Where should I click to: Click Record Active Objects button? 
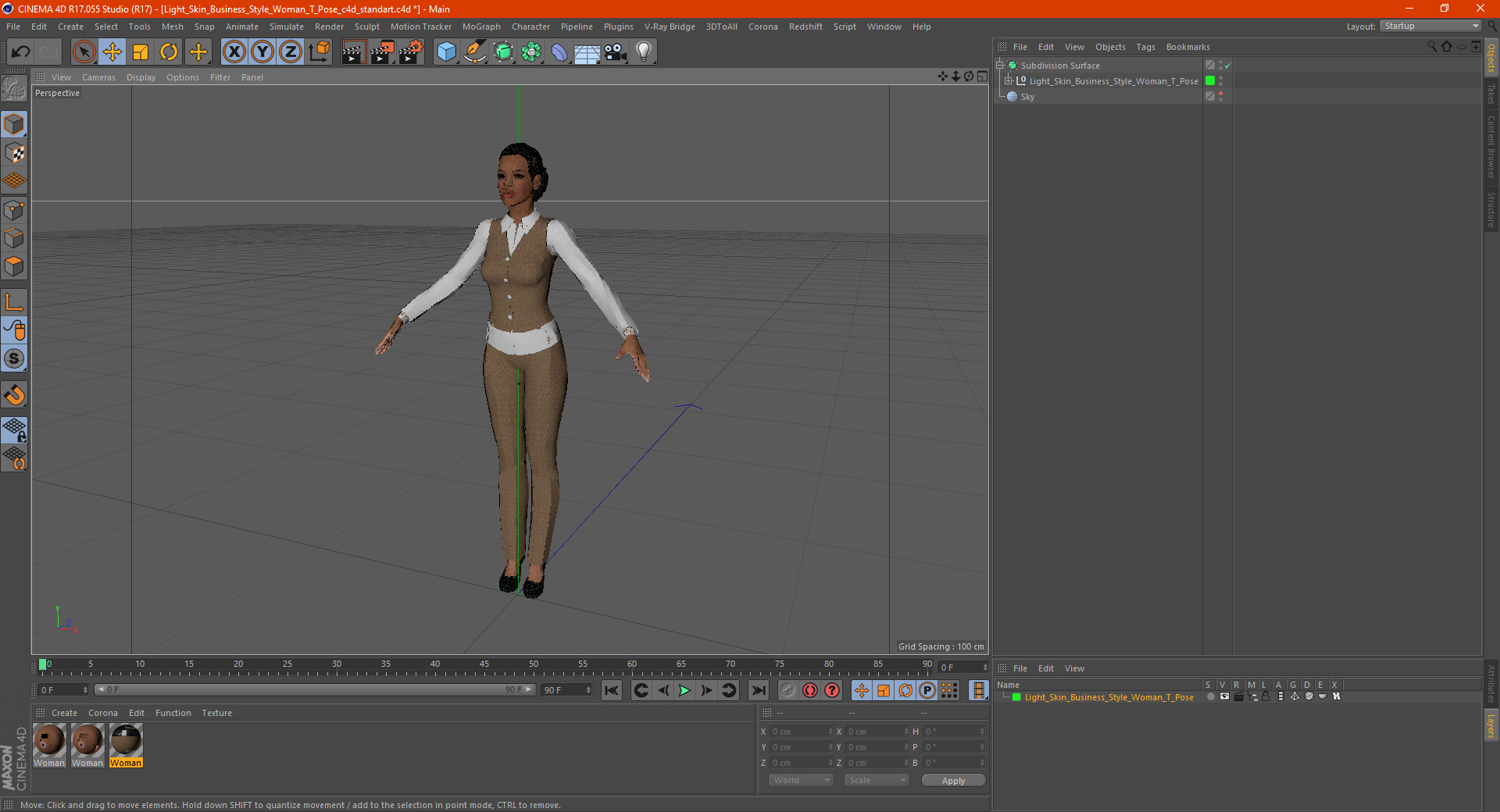coord(810,690)
